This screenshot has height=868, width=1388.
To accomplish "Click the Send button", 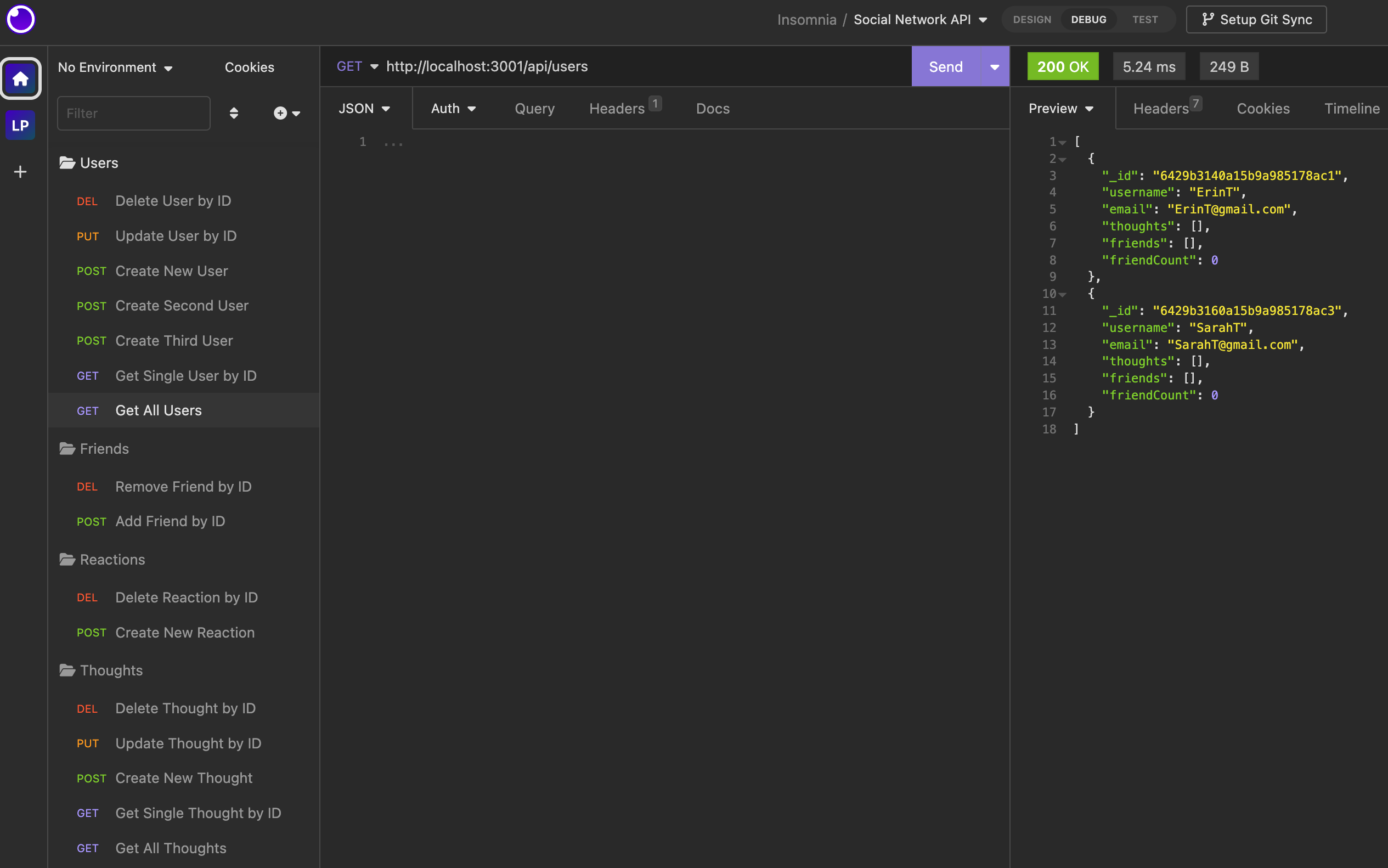I will tap(945, 66).
